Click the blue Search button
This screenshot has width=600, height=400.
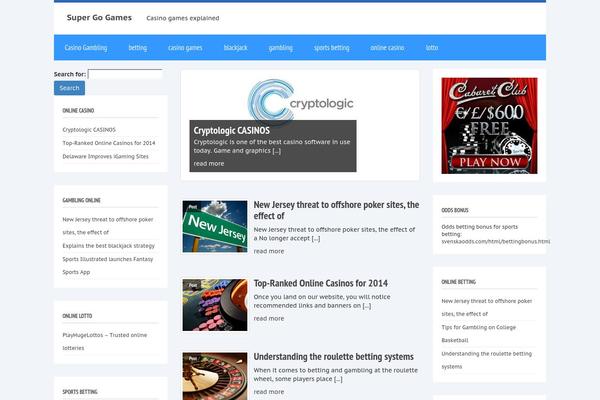tap(69, 88)
